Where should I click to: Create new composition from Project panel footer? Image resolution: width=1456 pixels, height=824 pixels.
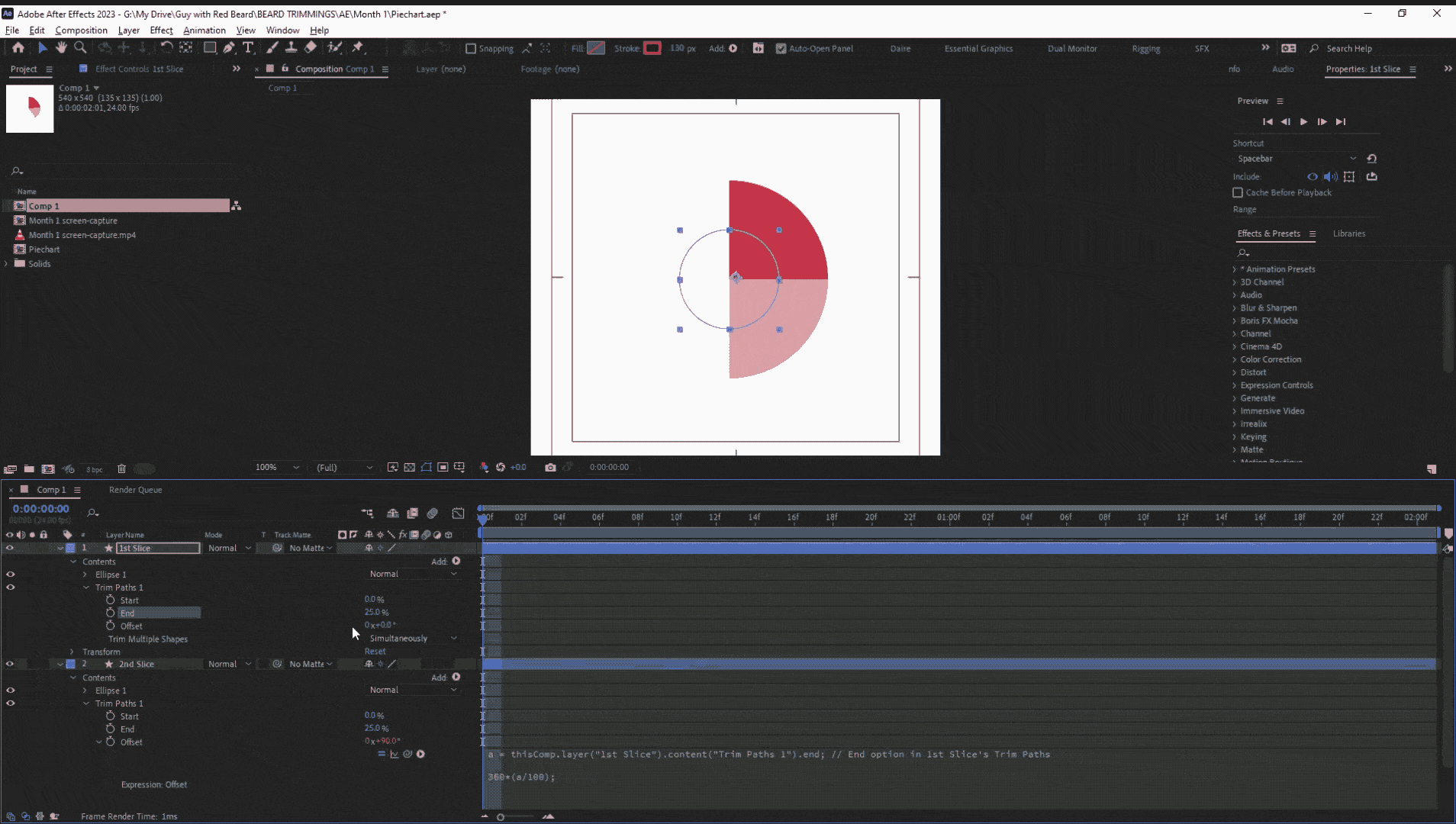48,468
